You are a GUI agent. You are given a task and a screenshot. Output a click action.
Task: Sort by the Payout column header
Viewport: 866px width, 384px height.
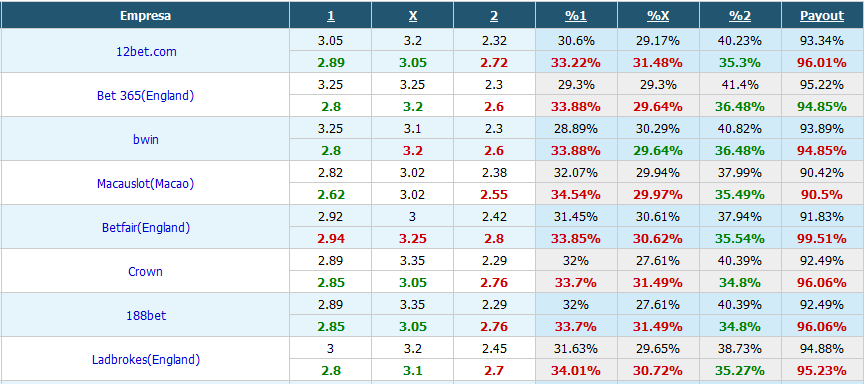822,16
